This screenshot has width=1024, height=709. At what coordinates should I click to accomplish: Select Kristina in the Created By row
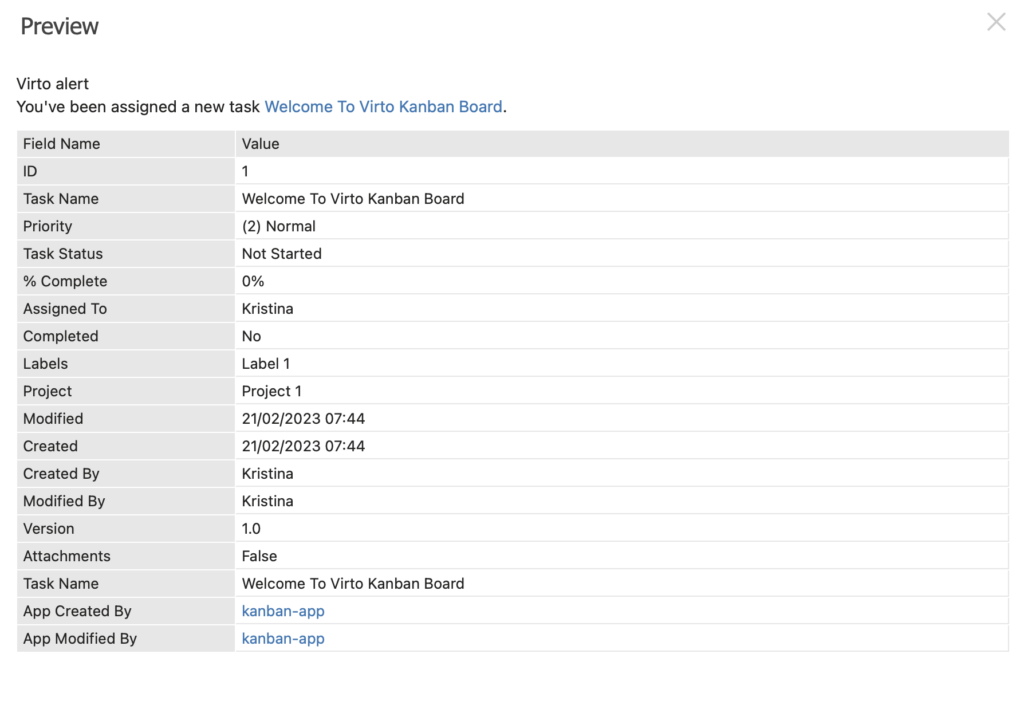coord(267,473)
